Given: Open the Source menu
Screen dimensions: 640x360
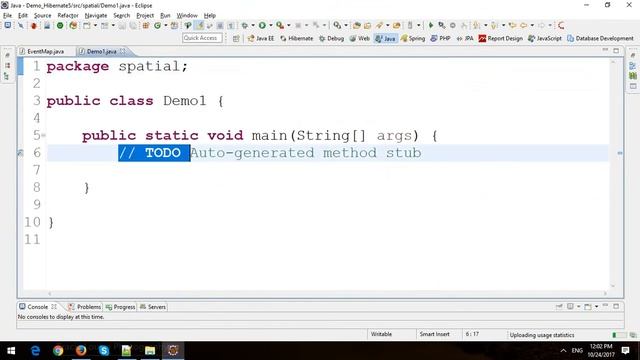Looking at the screenshot, I should (x=42, y=16).
